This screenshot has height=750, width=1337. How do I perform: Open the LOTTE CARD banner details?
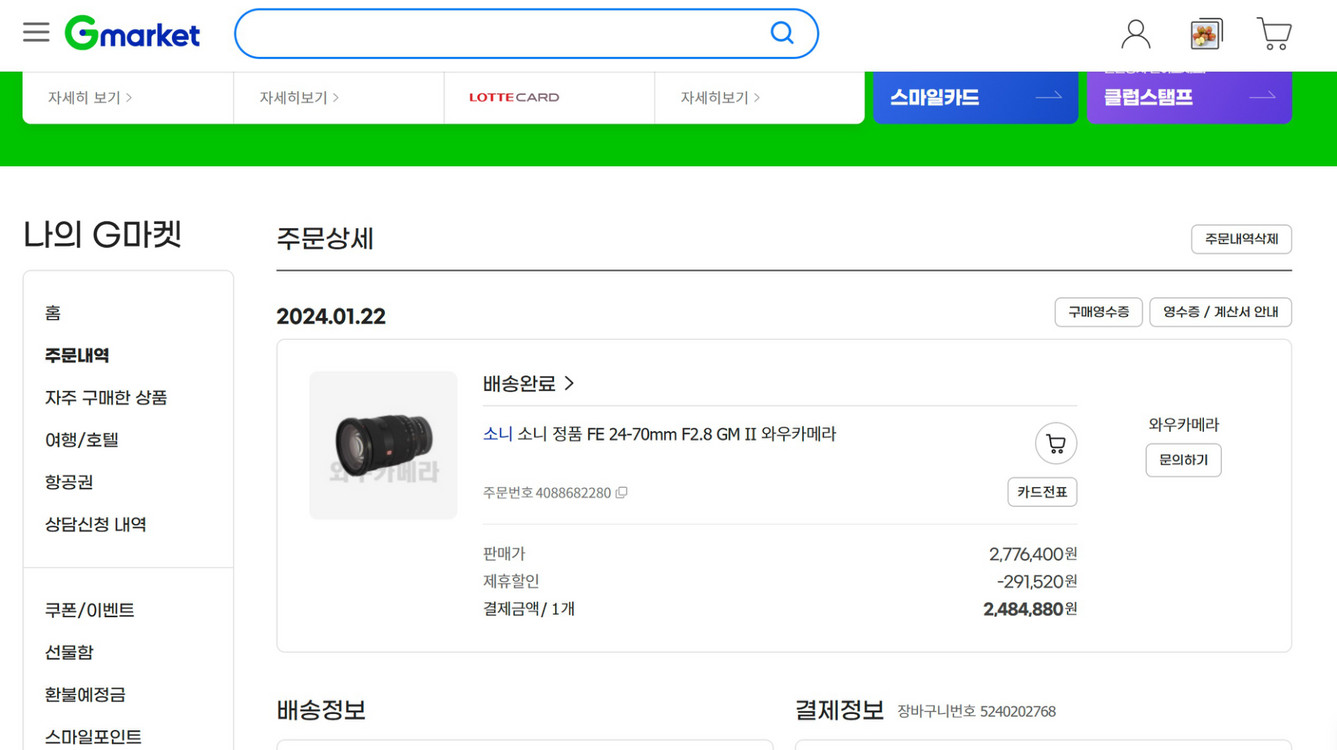tap(513, 97)
